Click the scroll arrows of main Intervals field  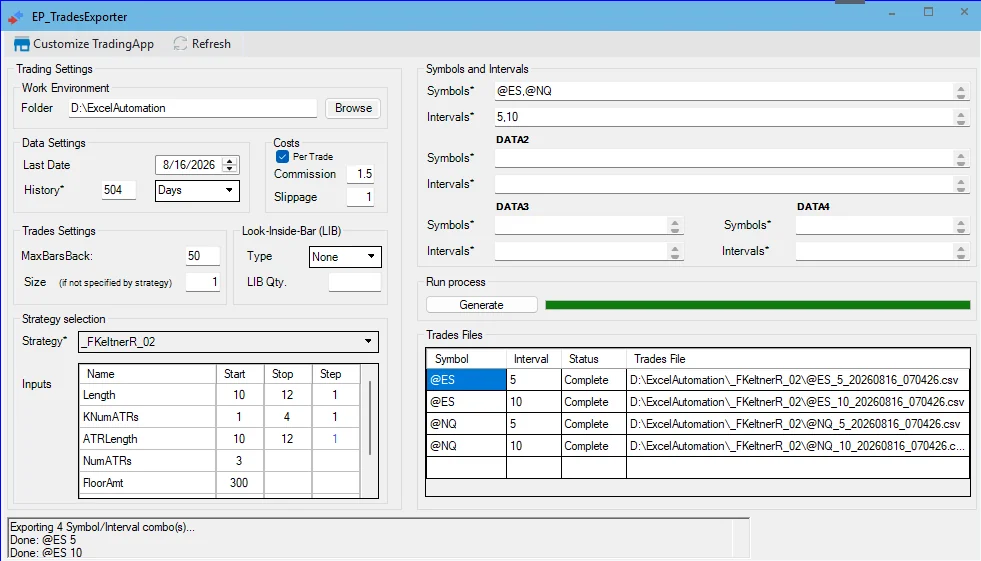point(961,118)
